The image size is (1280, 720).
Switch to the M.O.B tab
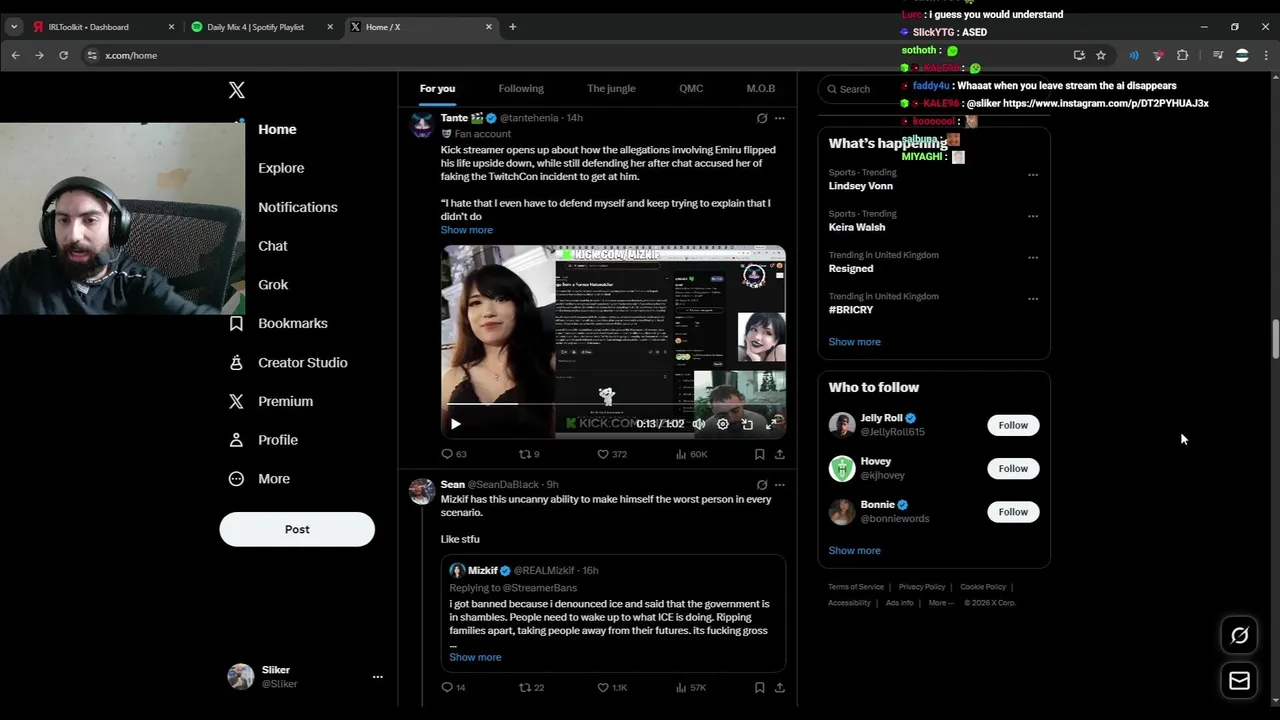[760, 88]
